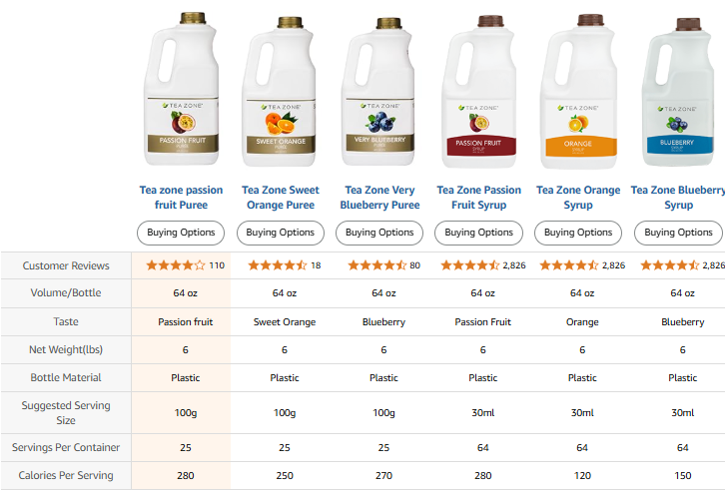
Task: Open the Sweet Orange Puree bottle image
Action: [x=281, y=90]
